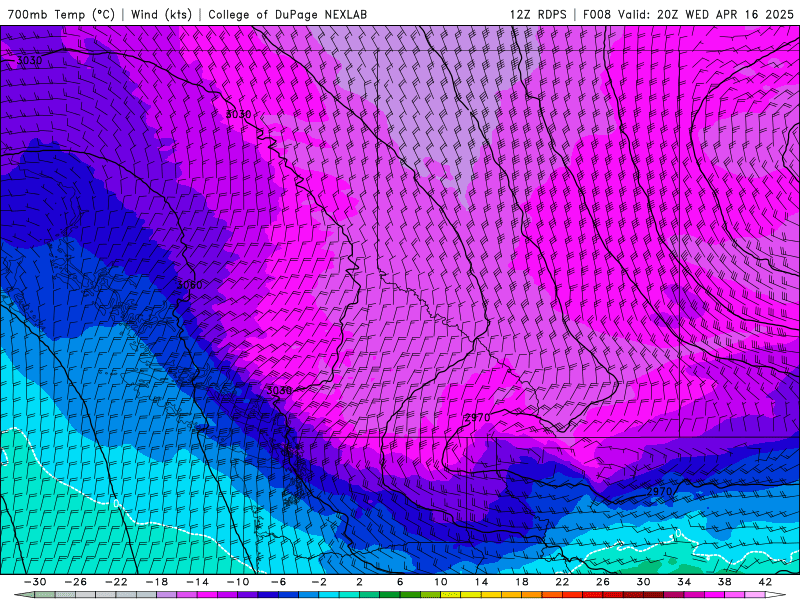Click the 18 color scale label
This screenshot has width=800, height=600.
click(x=521, y=582)
